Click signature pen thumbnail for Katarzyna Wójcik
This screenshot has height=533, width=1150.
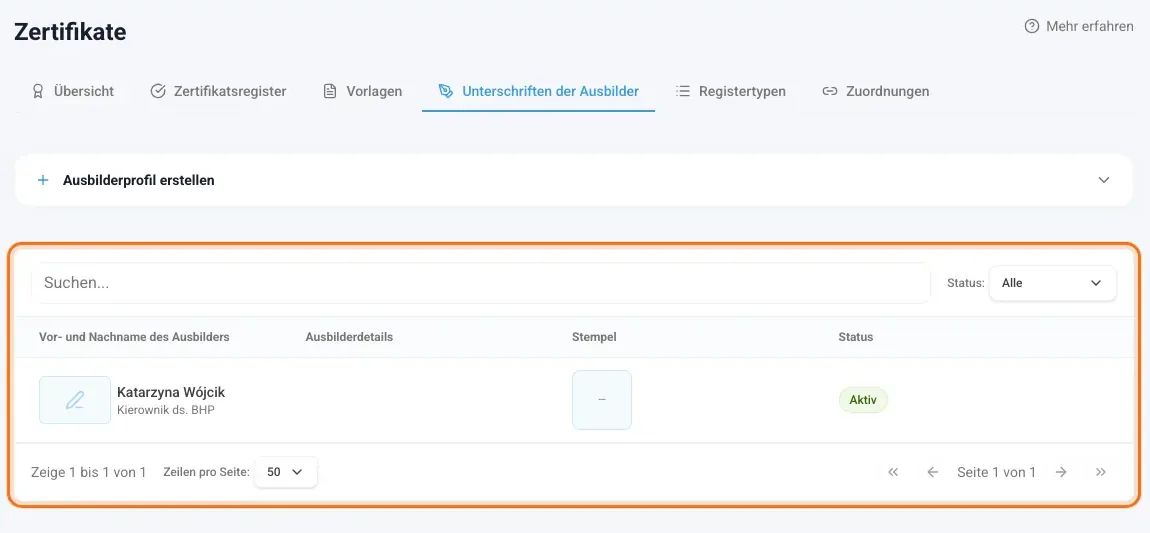click(75, 400)
